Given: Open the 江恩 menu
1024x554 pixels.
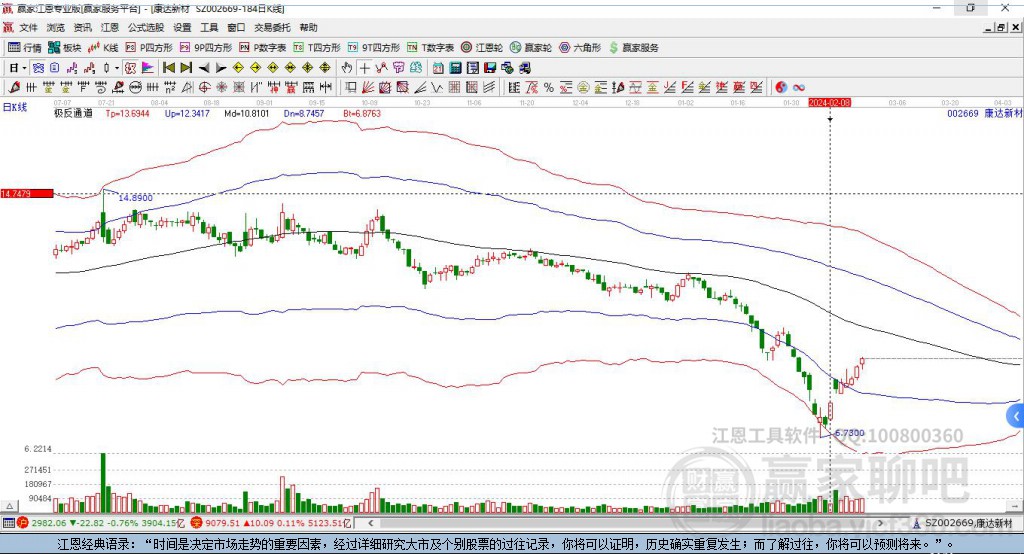Looking at the screenshot, I should (x=110, y=27).
